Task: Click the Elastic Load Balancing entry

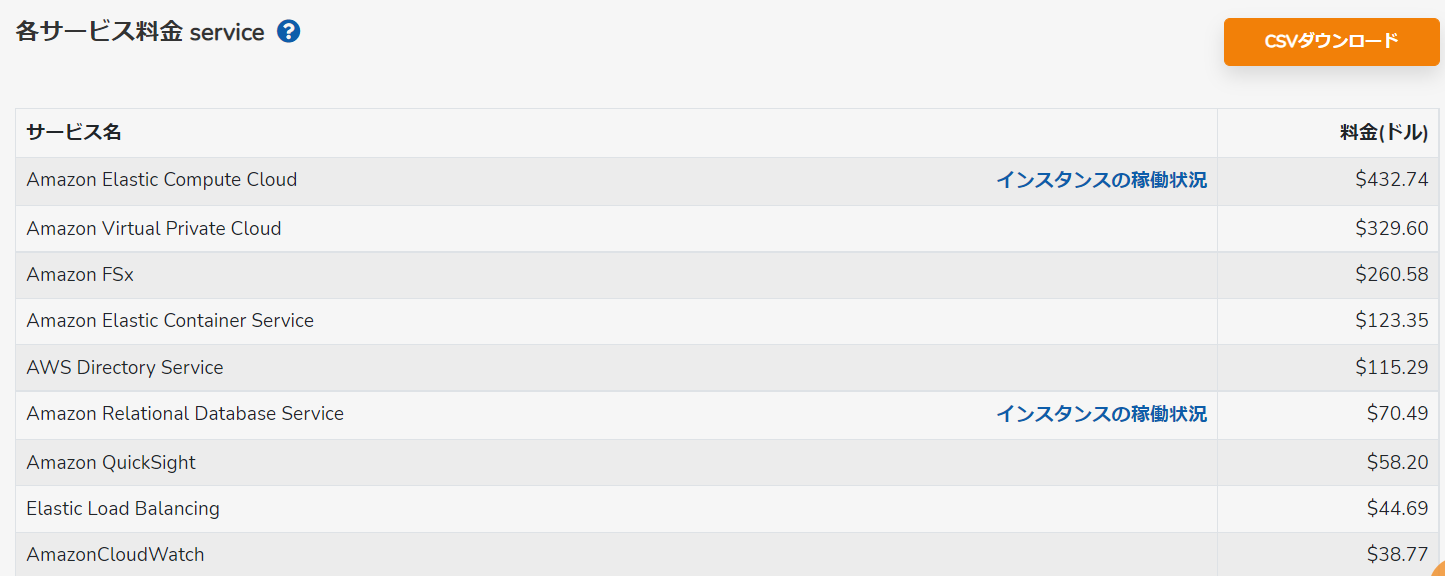Action: 123,509
